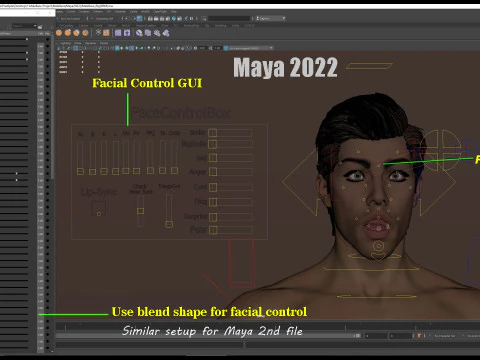The width and height of the screenshot is (480, 360).
Task: Click the gamma value field in the viewport toolbar
Action: point(218,48)
